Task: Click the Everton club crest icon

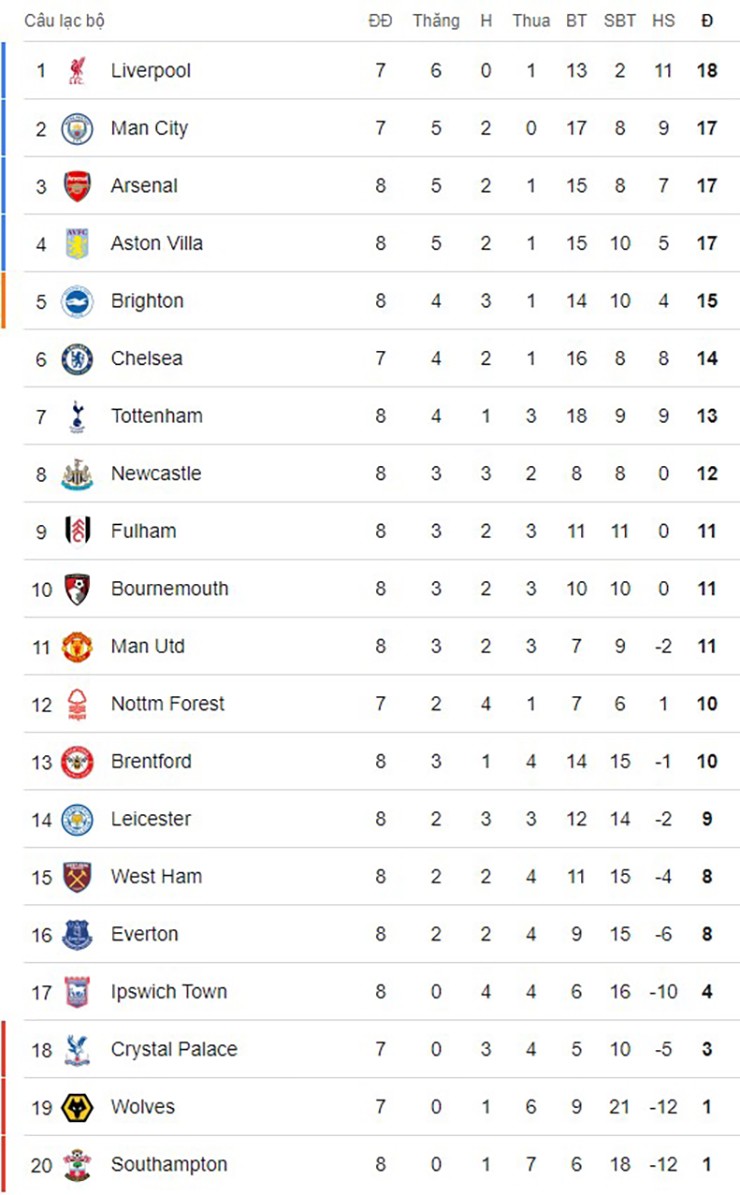Action: point(77,934)
